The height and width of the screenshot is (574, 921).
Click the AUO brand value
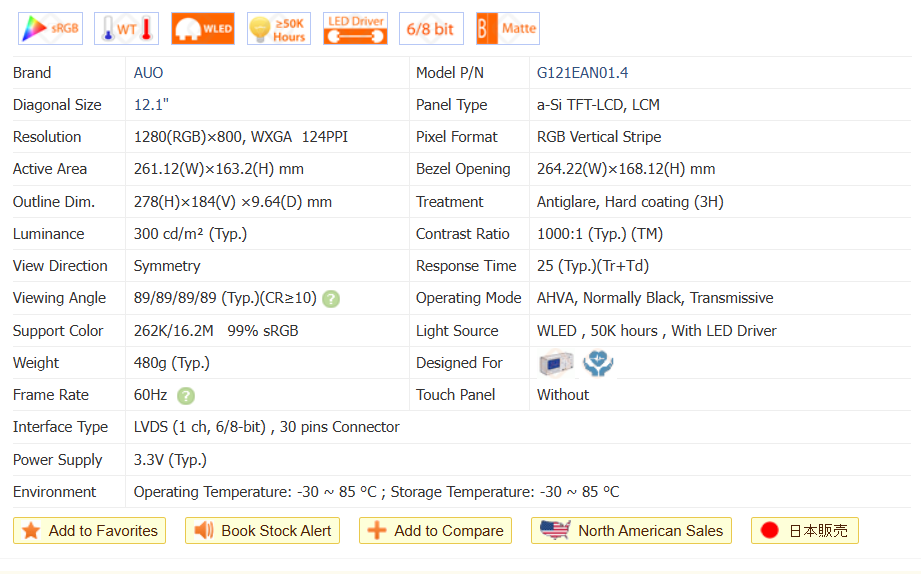click(148, 73)
